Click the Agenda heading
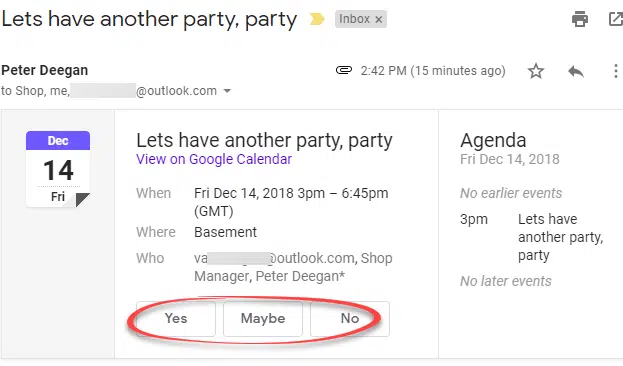Image resolution: width=623 pixels, height=366 pixels. coord(493,140)
